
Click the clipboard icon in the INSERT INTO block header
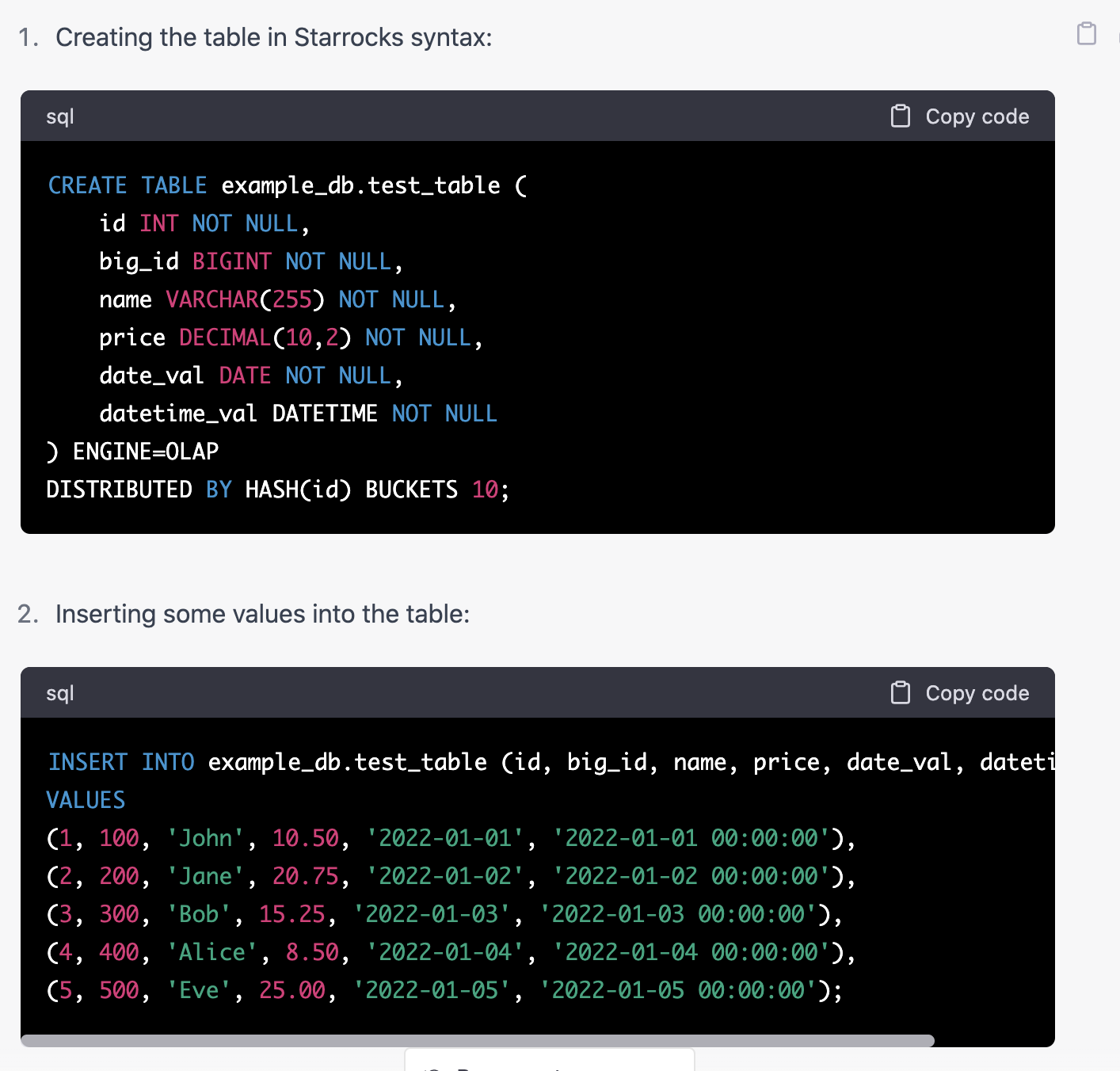click(900, 693)
